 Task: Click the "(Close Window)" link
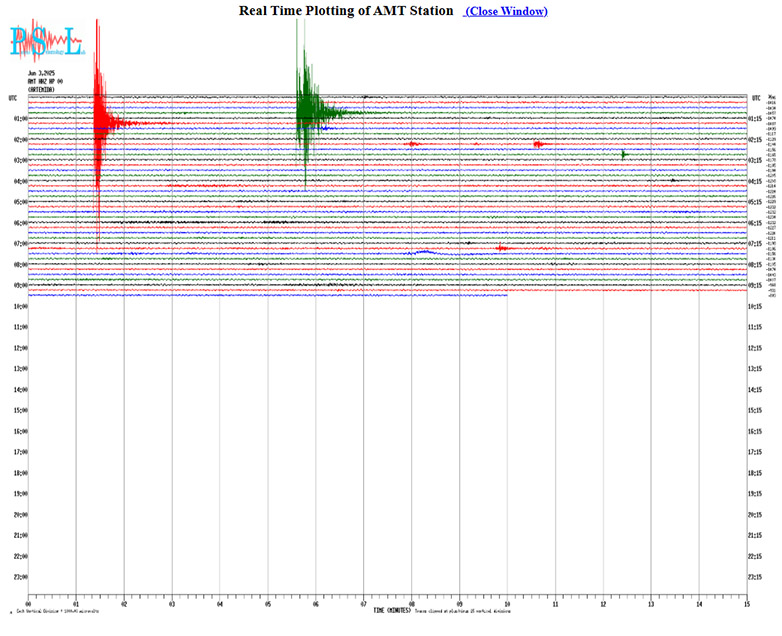(506, 11)
